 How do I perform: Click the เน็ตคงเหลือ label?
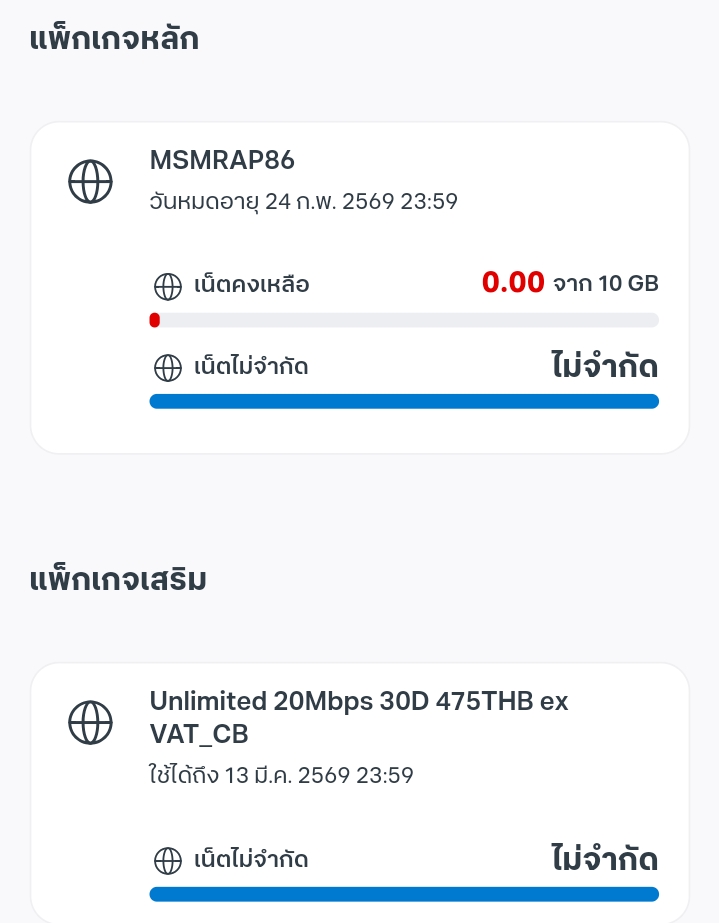(x=251, y=286)
